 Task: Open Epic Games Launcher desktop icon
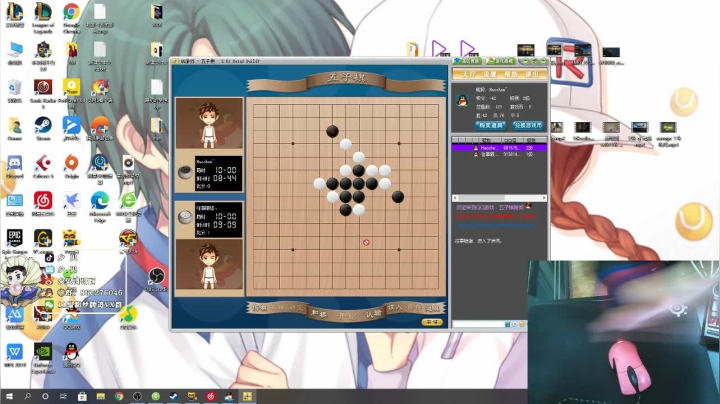point(15,239)
